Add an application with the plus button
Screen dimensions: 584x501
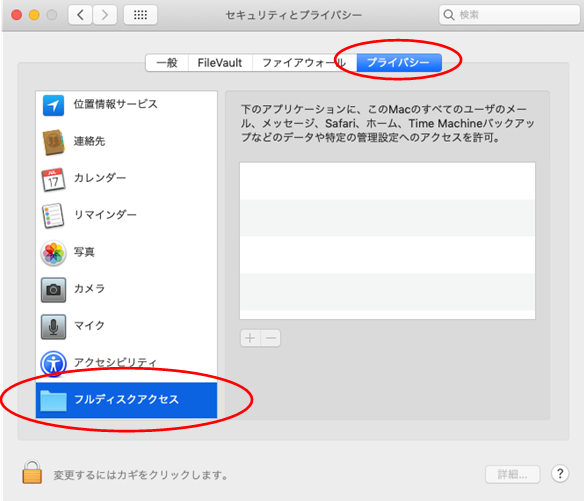point(250,338)
